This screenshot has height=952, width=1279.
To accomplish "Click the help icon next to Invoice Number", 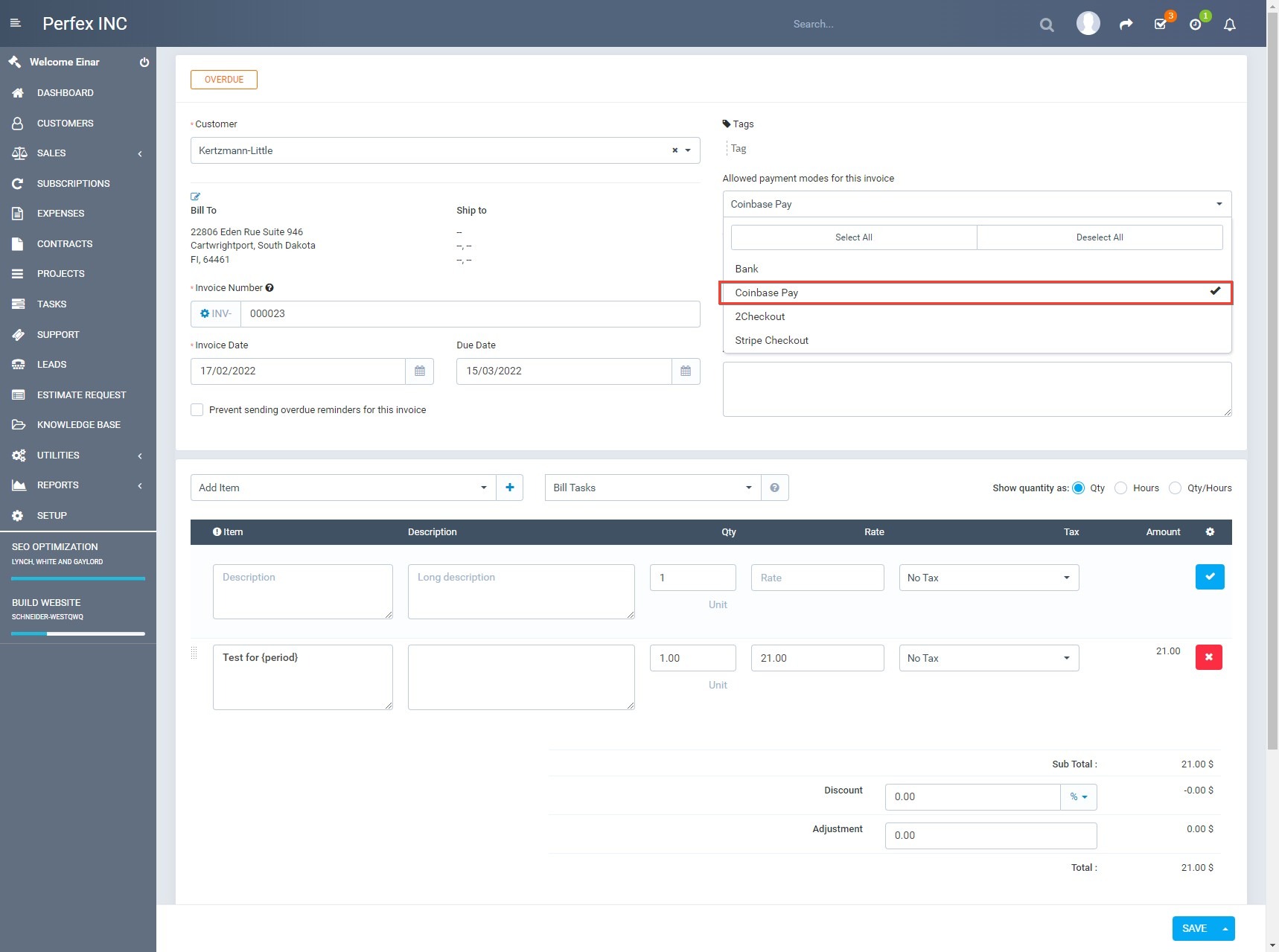I will click(x=269, y=287).
